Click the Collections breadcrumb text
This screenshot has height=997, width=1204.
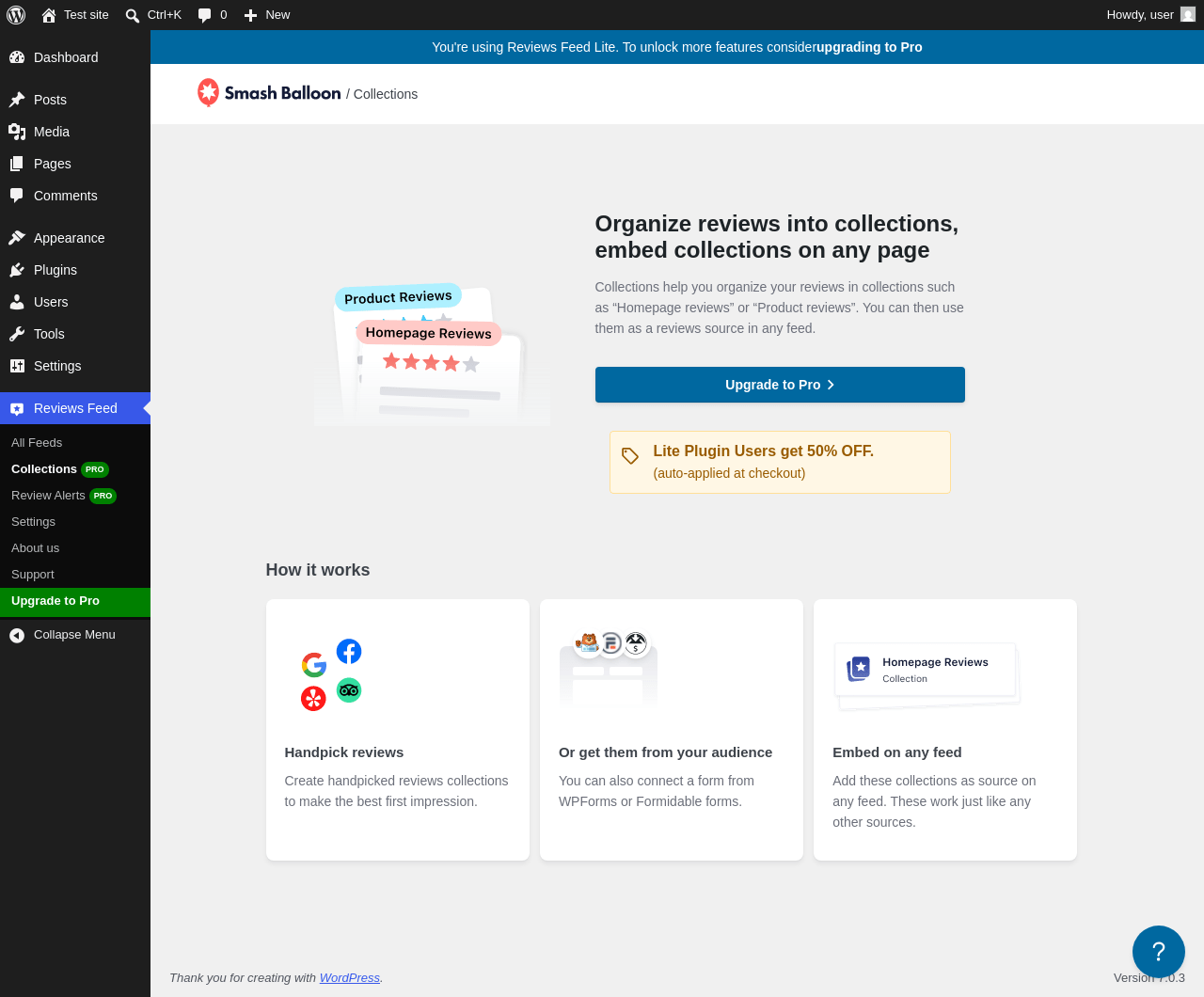(x=386, y=94)
